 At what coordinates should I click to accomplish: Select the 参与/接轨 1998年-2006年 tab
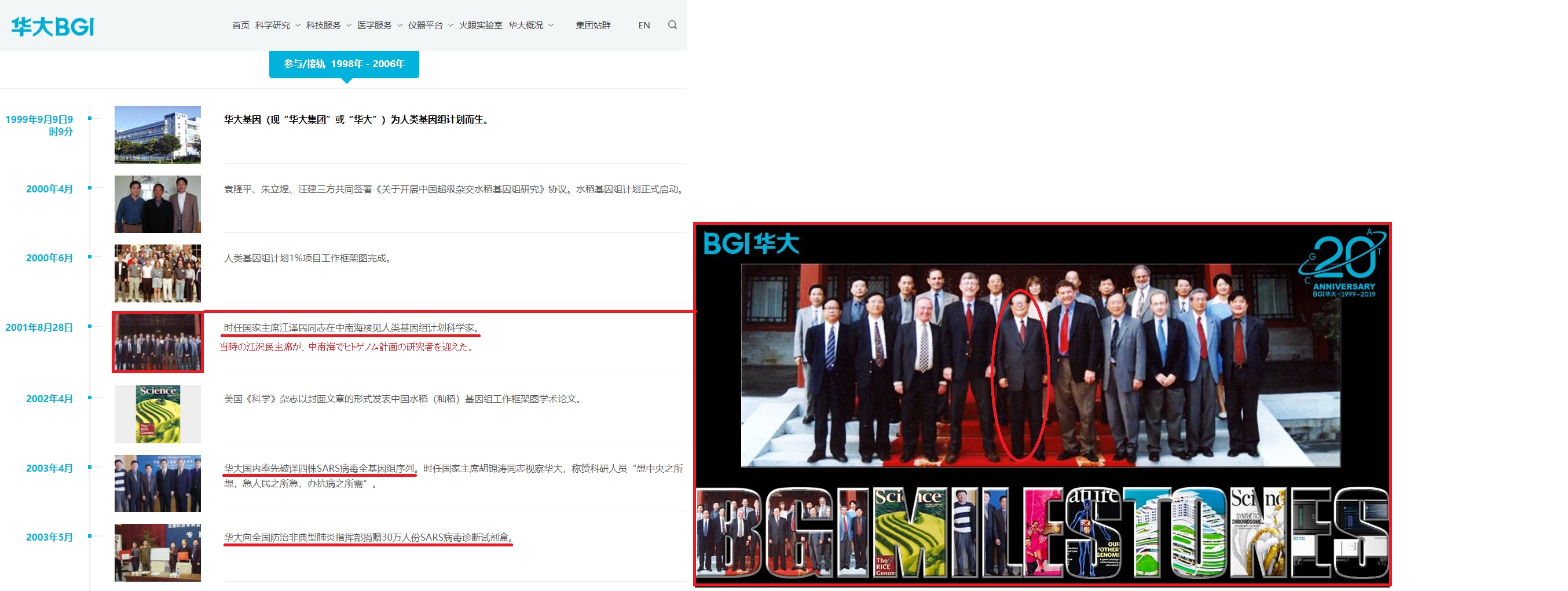point(344,64)
